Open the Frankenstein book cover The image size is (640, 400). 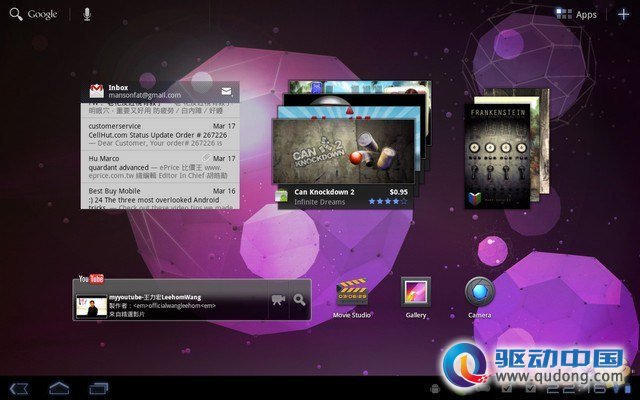point(497,156)
